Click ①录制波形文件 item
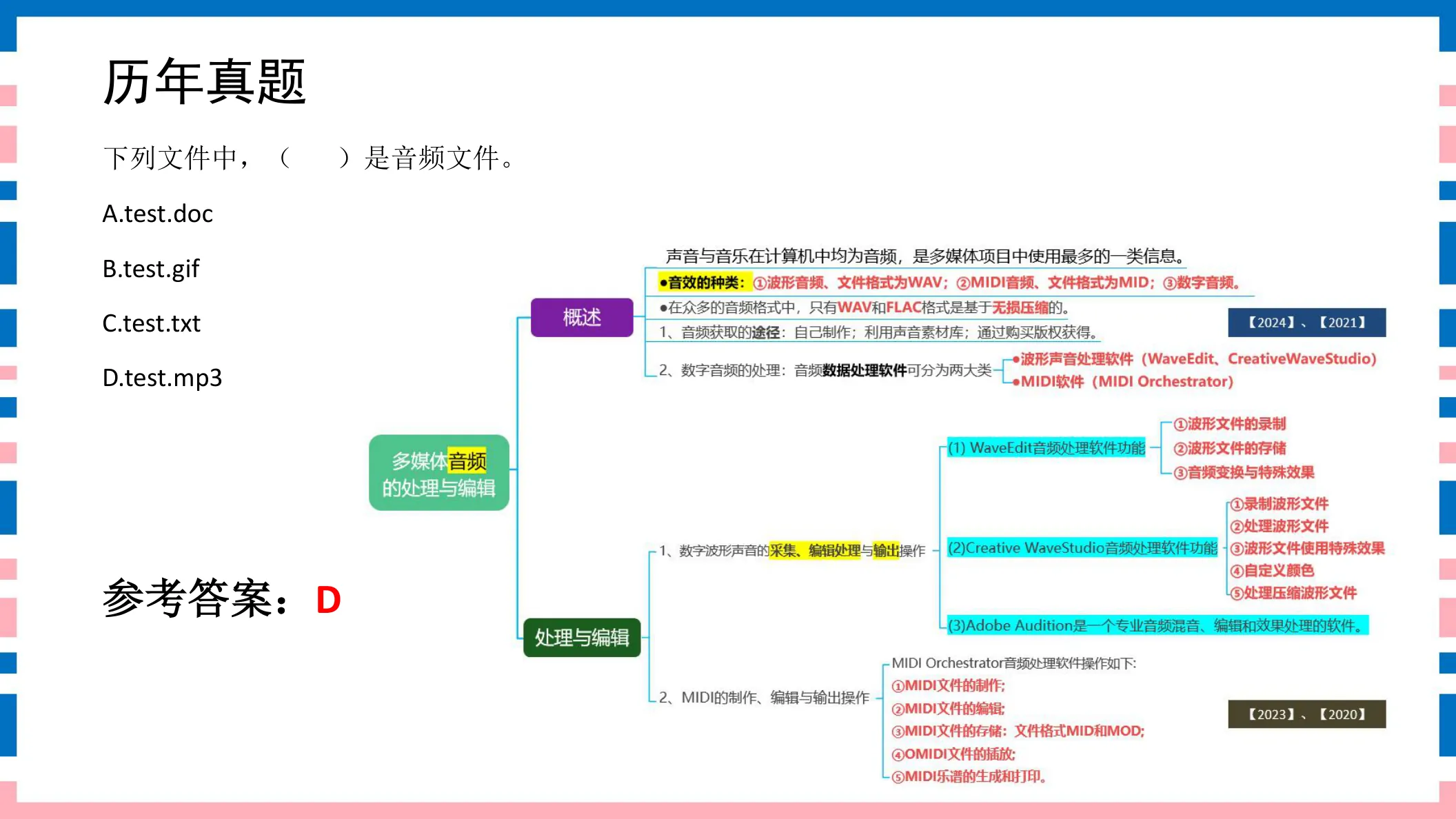The height and width of the screenshot is (819, 1456). [1280, 504]
